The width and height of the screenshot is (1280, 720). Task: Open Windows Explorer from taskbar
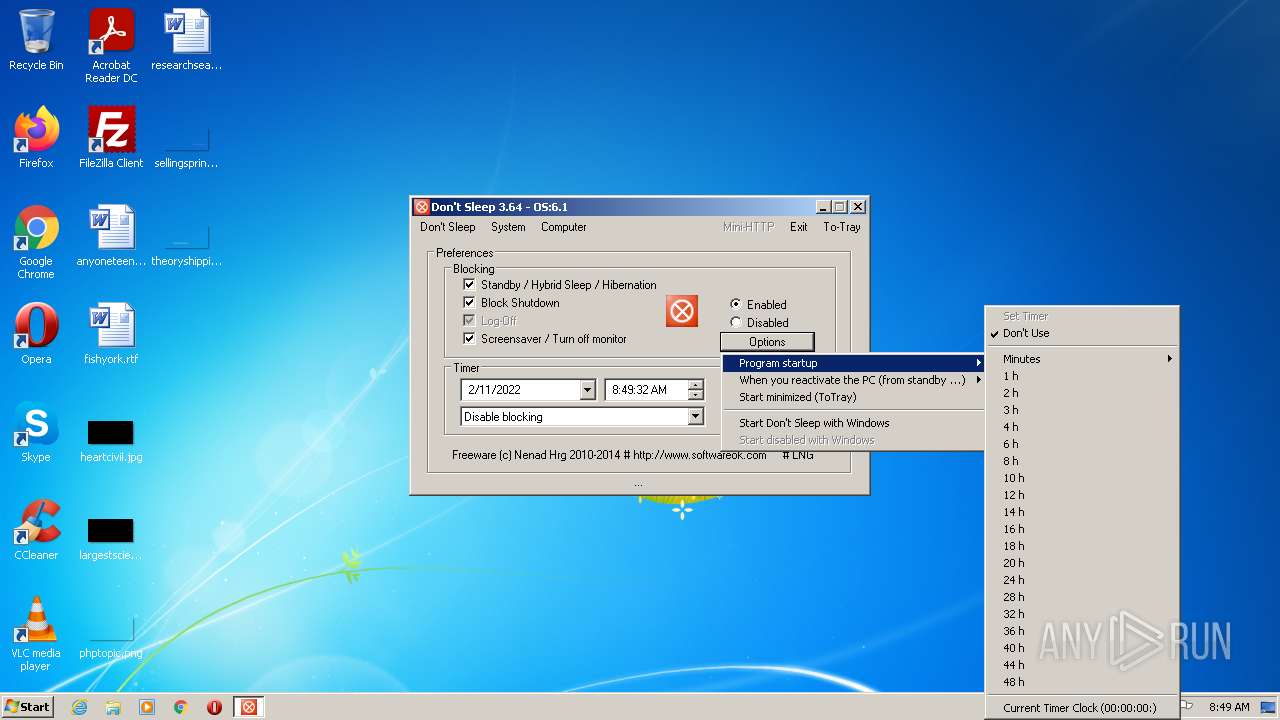[113, 707]
